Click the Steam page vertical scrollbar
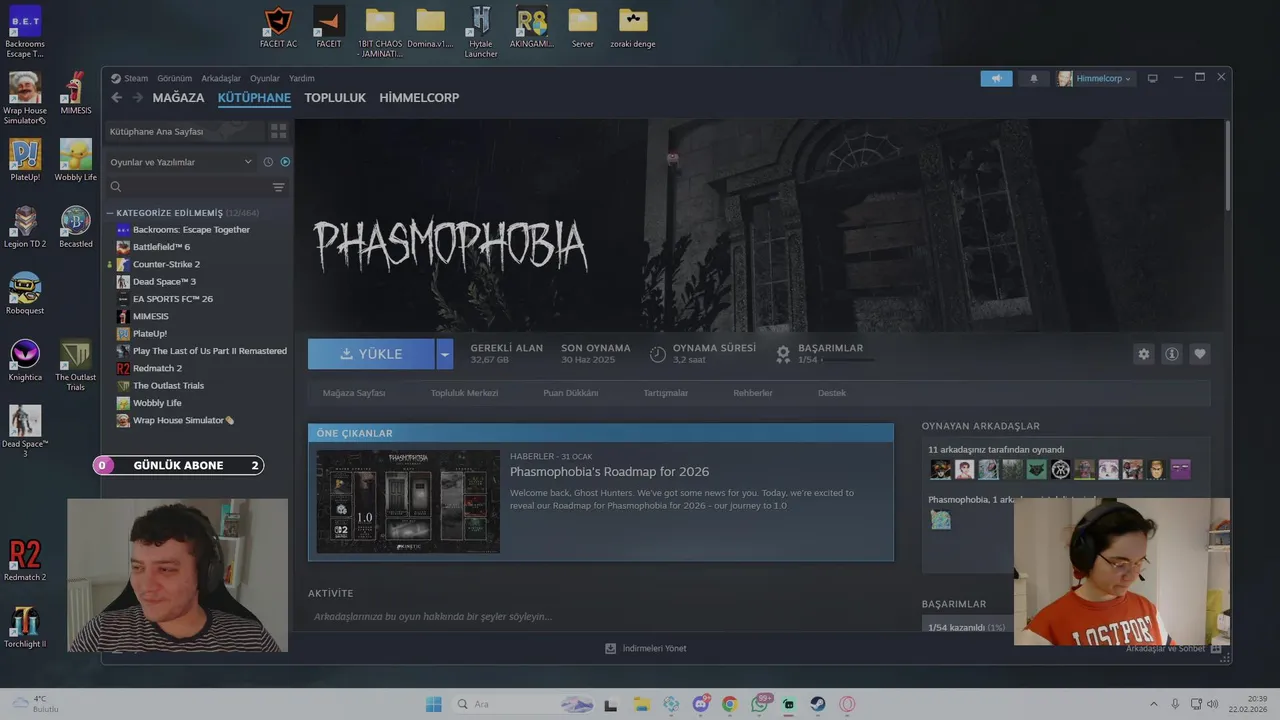 (x=1227, y=166)
